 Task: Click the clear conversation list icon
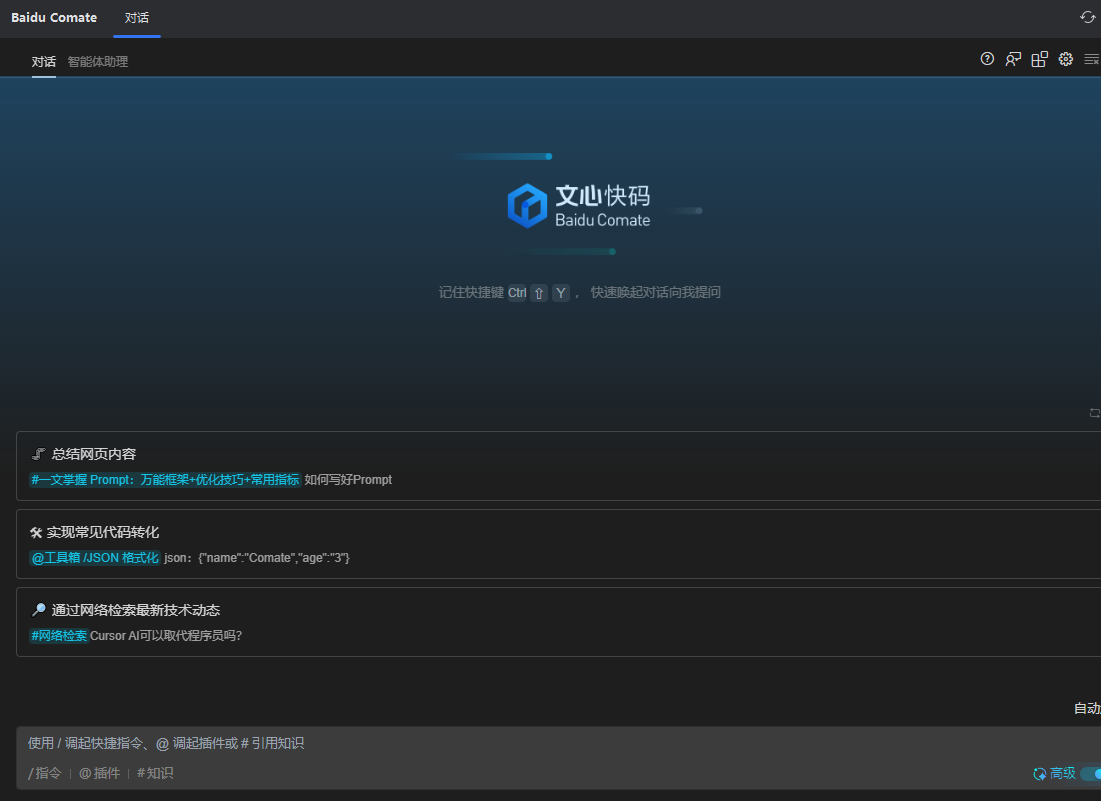point(1092,59)
